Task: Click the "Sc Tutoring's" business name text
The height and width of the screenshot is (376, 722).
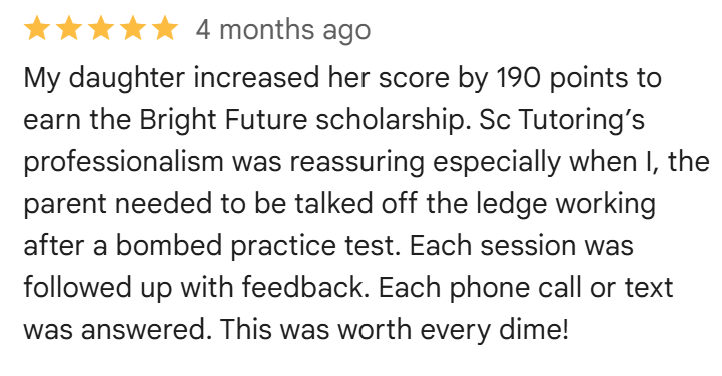Action: [562, 120]
